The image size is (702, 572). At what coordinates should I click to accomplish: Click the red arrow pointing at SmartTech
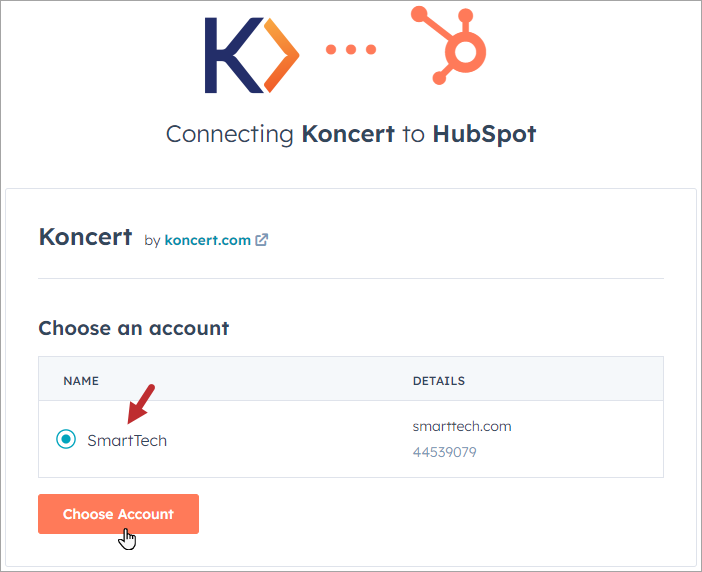[x=141, y=404]
